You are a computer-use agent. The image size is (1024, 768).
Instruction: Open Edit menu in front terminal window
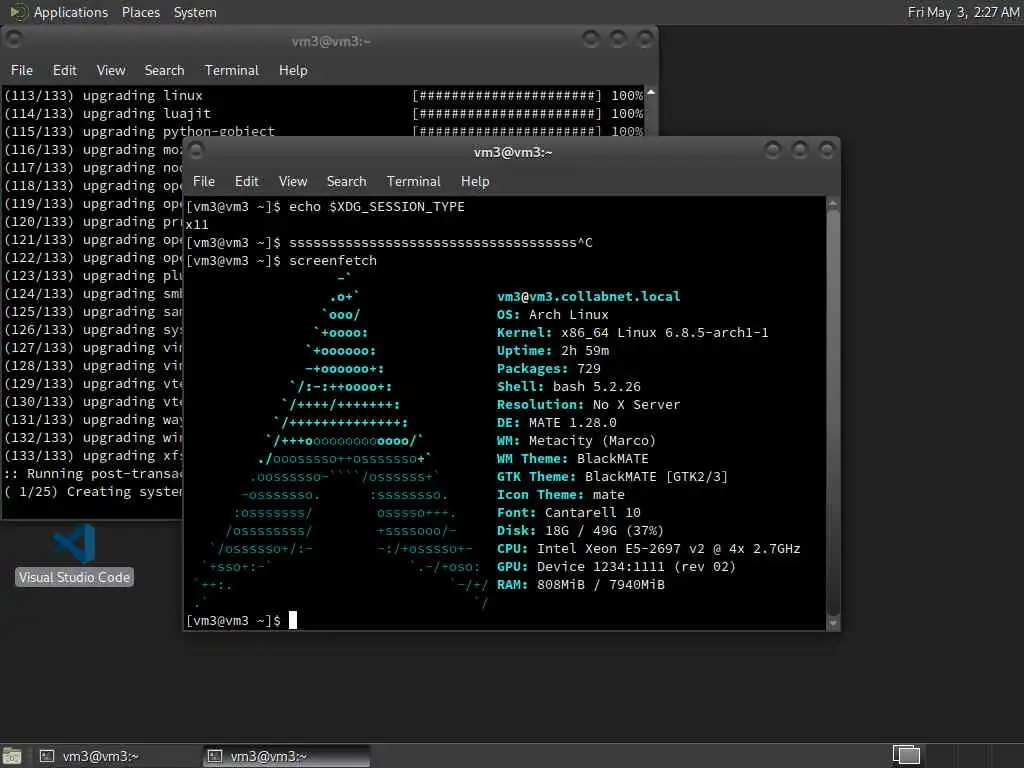coord(246,182)
